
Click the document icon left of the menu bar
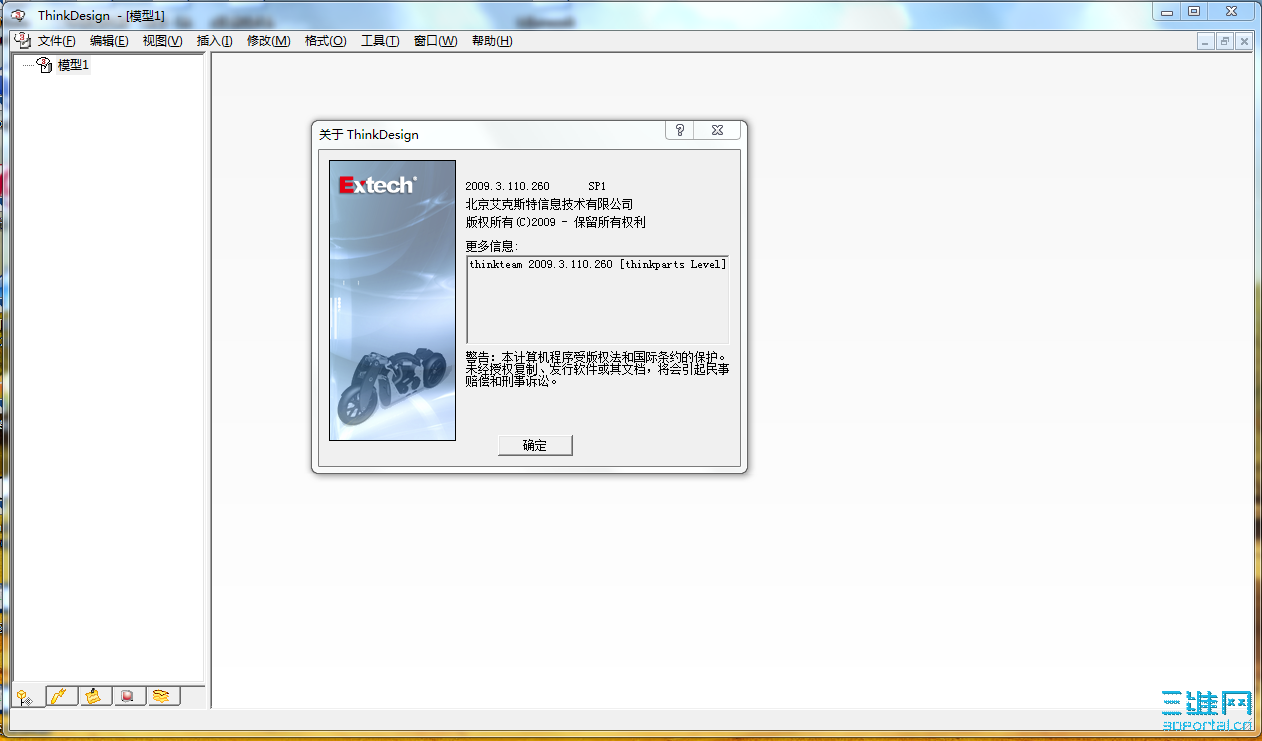point(22,40)
